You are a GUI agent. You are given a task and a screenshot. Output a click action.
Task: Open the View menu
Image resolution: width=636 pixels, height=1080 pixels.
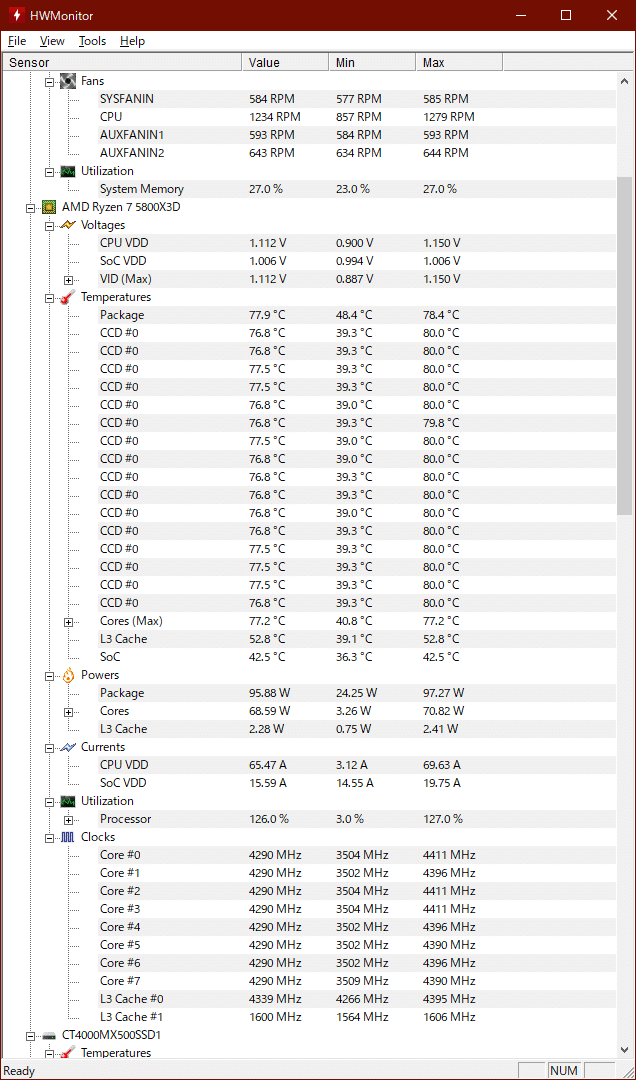pyautogui.click(x=51, y=41)
